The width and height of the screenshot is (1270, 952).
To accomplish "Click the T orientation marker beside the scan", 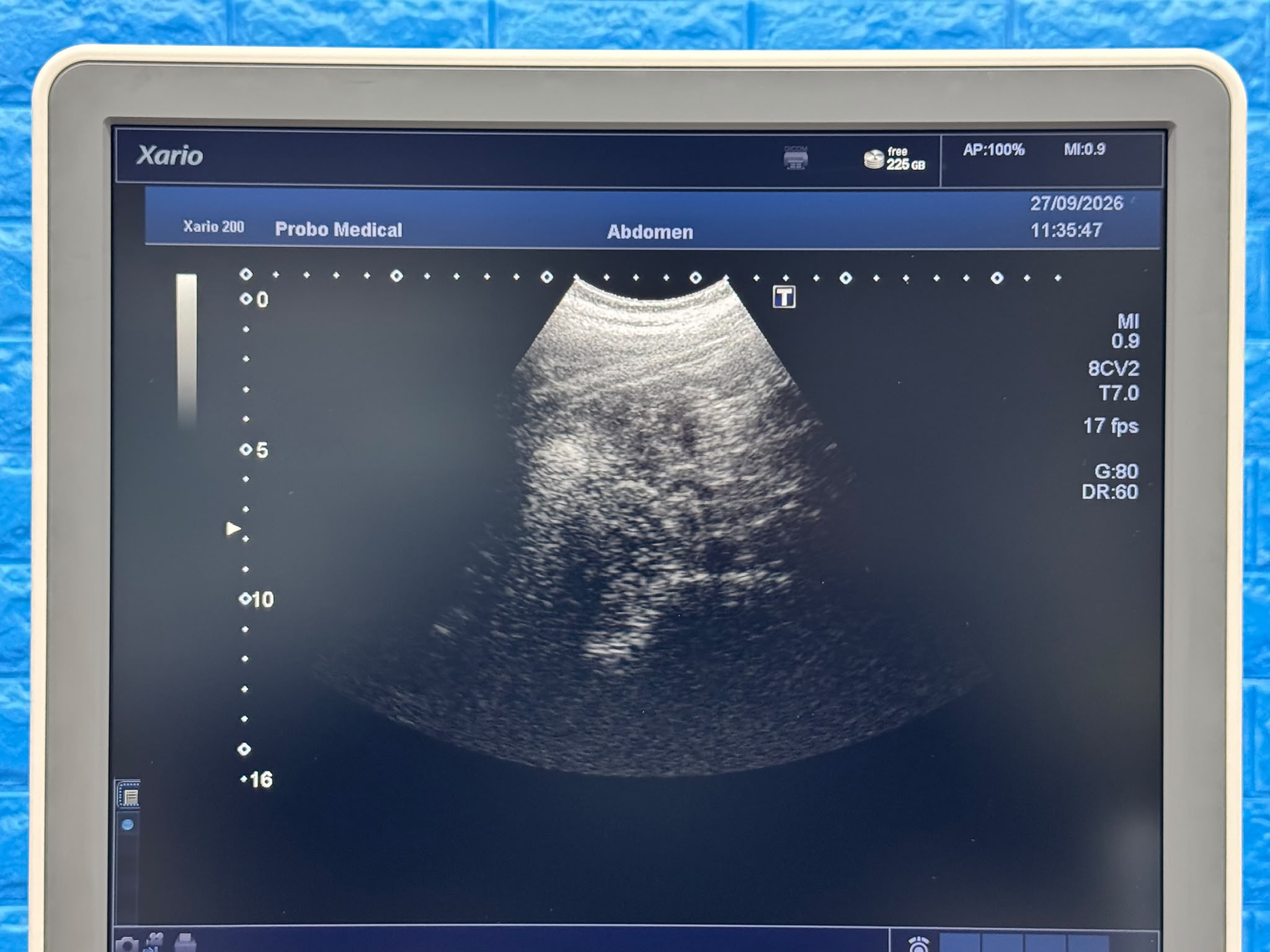I will (784, 297).
